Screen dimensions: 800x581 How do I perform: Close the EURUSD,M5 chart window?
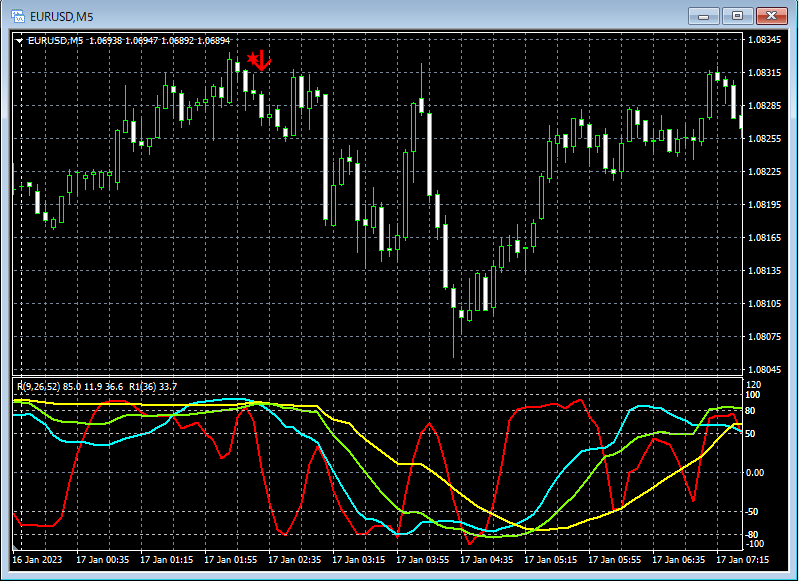coord(771,16)
